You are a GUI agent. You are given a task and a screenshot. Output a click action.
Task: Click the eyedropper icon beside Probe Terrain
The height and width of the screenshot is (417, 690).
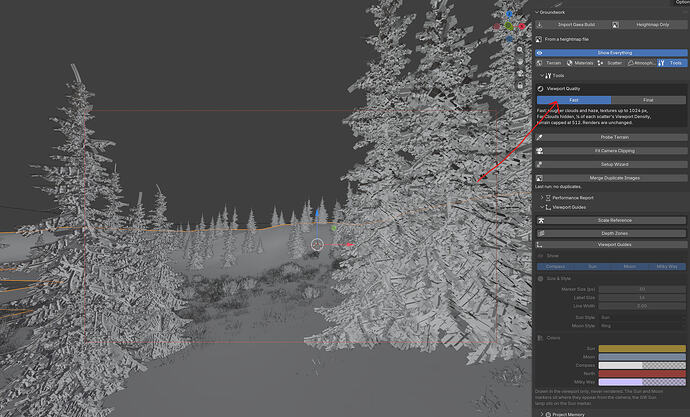click(x=540, y=137)
